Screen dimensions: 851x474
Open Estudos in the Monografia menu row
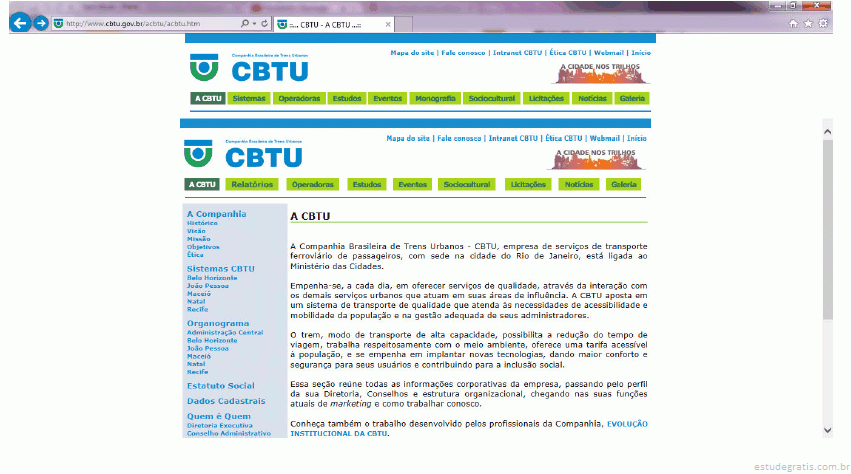pyautogui.click(x=347, y=98)
